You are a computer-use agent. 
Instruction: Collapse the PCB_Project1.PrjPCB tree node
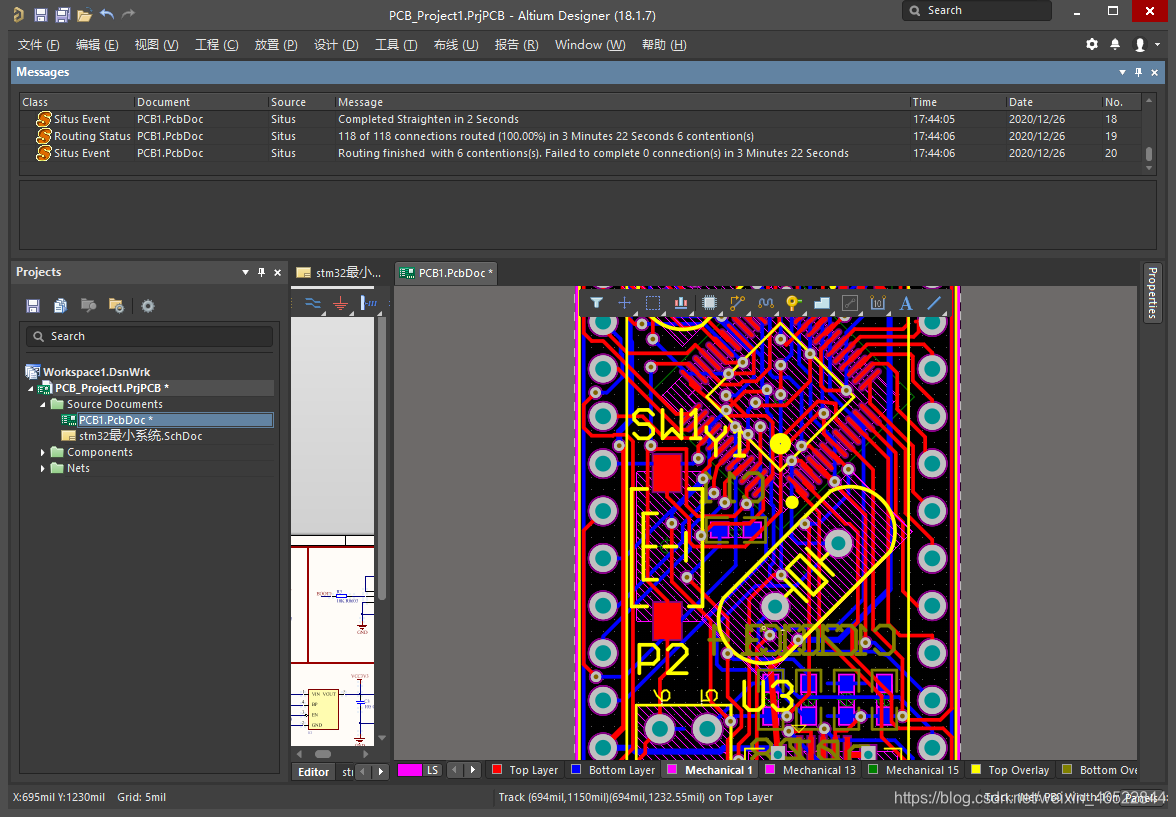[32, 389]
